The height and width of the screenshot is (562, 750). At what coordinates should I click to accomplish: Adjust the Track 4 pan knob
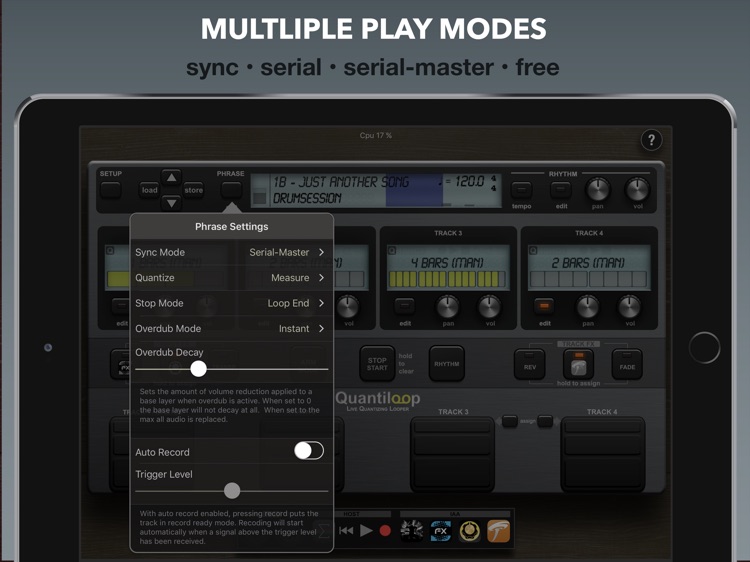click(588, 307)
